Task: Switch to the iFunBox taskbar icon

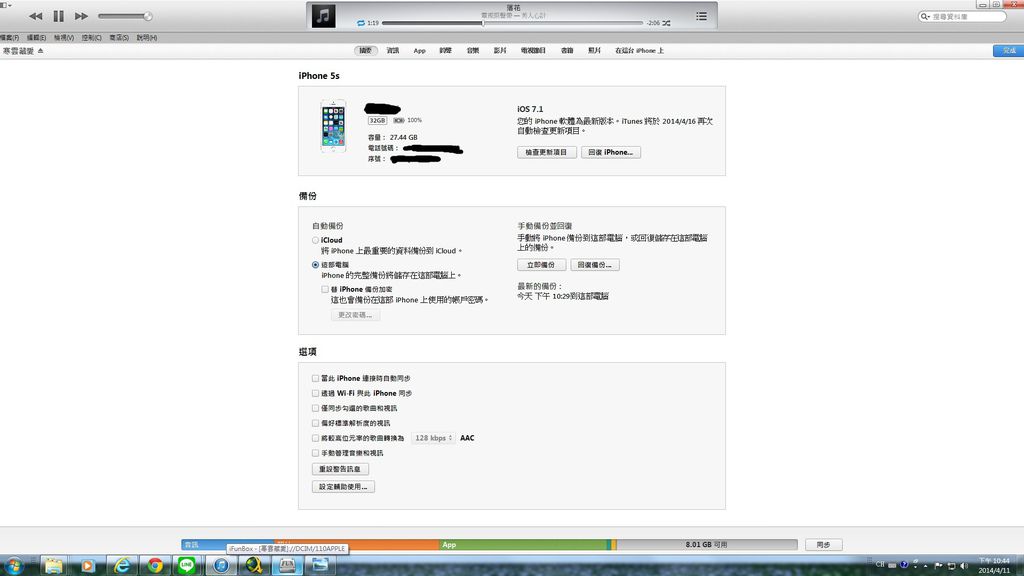Action: tap(287, 565)
